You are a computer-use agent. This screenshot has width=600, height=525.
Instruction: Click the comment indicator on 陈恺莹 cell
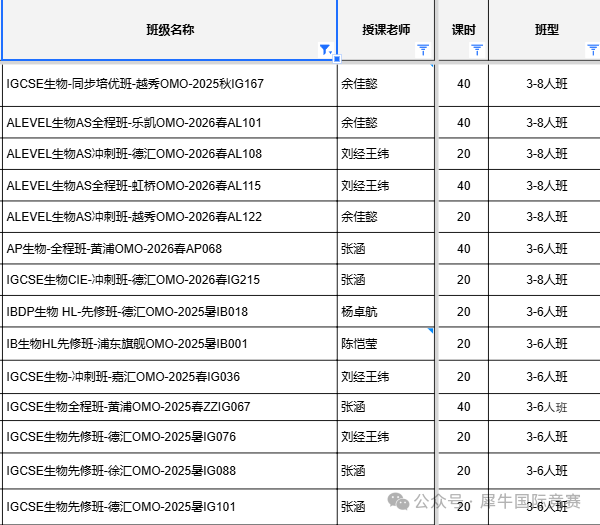(x=431, y=330)
